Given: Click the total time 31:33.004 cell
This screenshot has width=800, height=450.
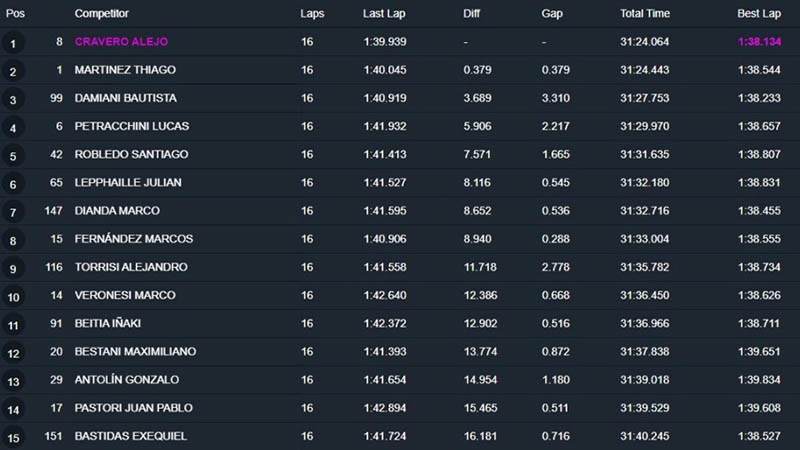Looking at the screenshot, I should click(x=645, y=239).
